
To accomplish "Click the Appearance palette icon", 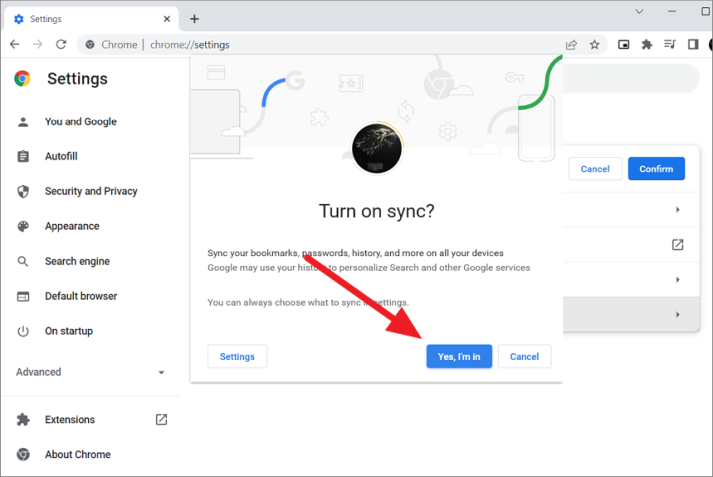I will 23,226.
